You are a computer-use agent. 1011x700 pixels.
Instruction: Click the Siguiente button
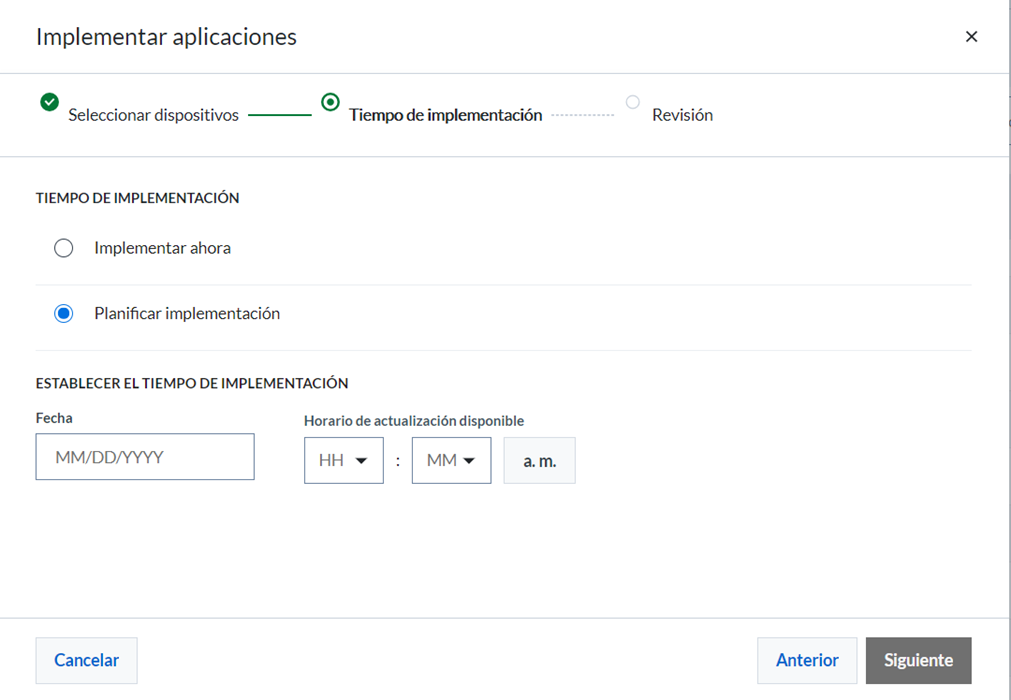[x=918, y=660]
